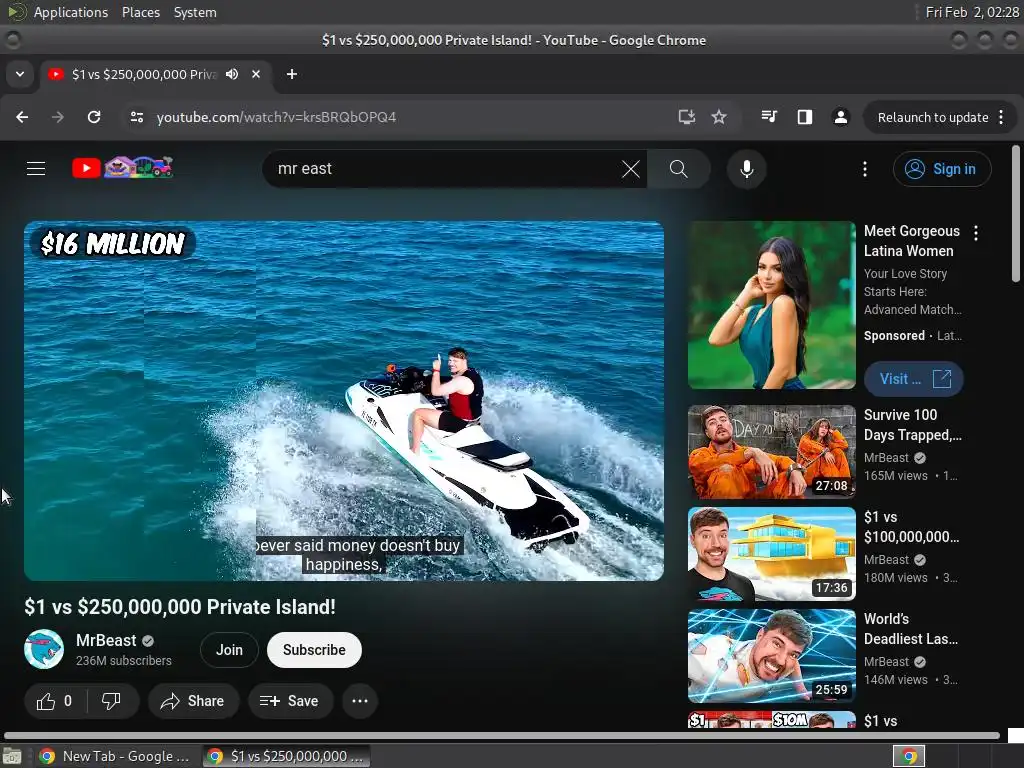Select the $1 vs $250,000,000 tab
Viewport: 1024px width, 768px height.
(154, 74)
